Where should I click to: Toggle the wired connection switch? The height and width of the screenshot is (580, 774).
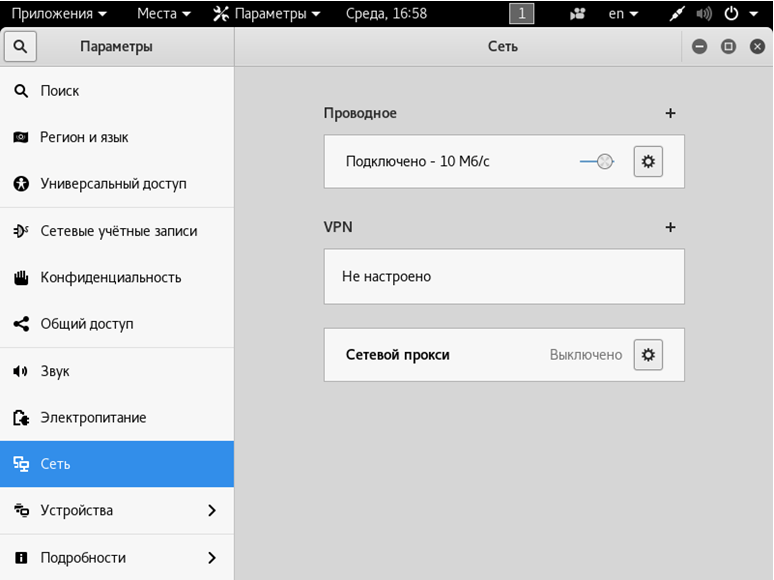tap(597, 161)
